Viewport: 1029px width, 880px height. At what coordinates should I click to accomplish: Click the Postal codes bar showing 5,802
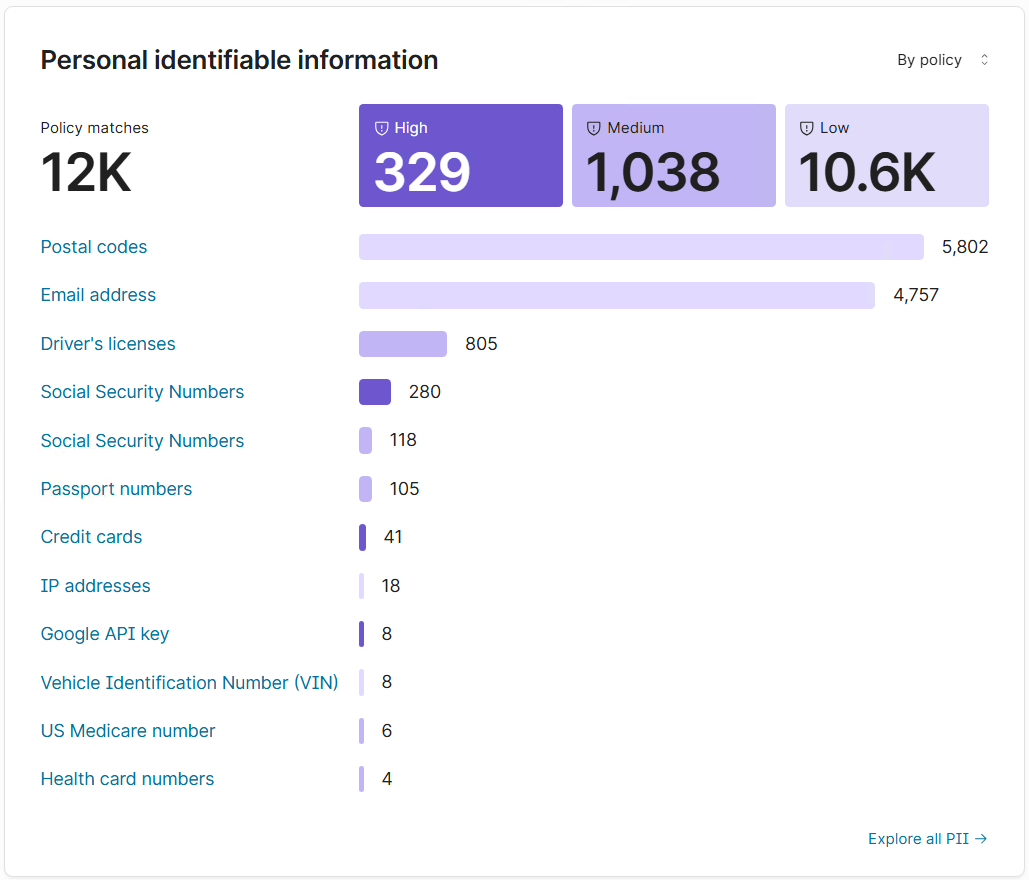click(x=641, y=247)
